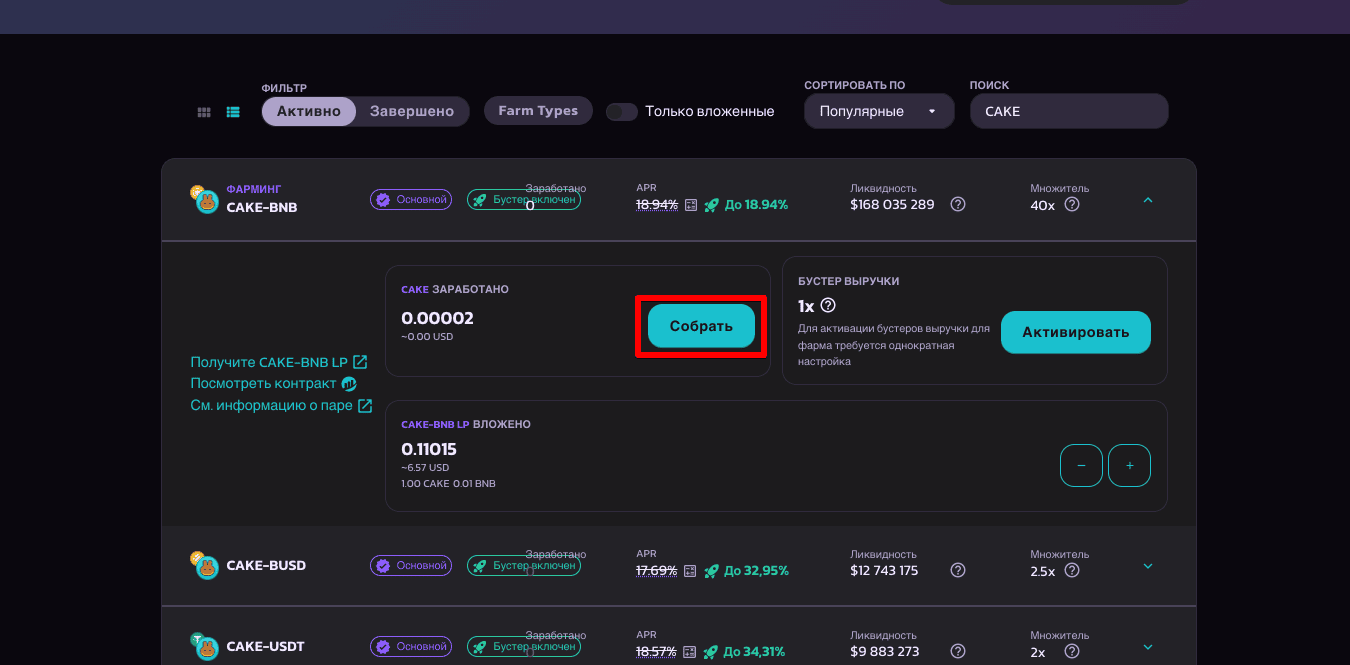1350x665 pixels.
Task: Click the Активировать booster button
Action: (1076, 332)
